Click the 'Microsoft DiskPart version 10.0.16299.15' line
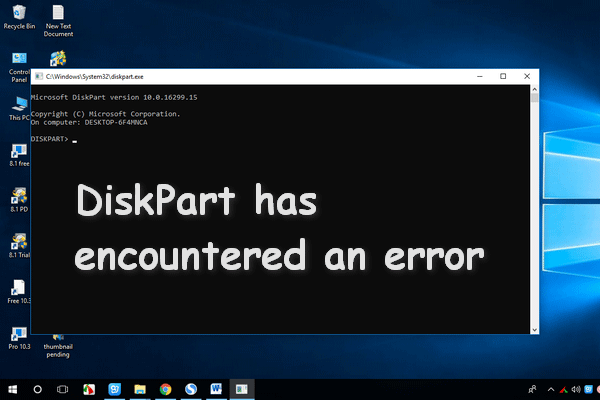The height and width of the screenshot is (400, 600). [x=114, y=97]
